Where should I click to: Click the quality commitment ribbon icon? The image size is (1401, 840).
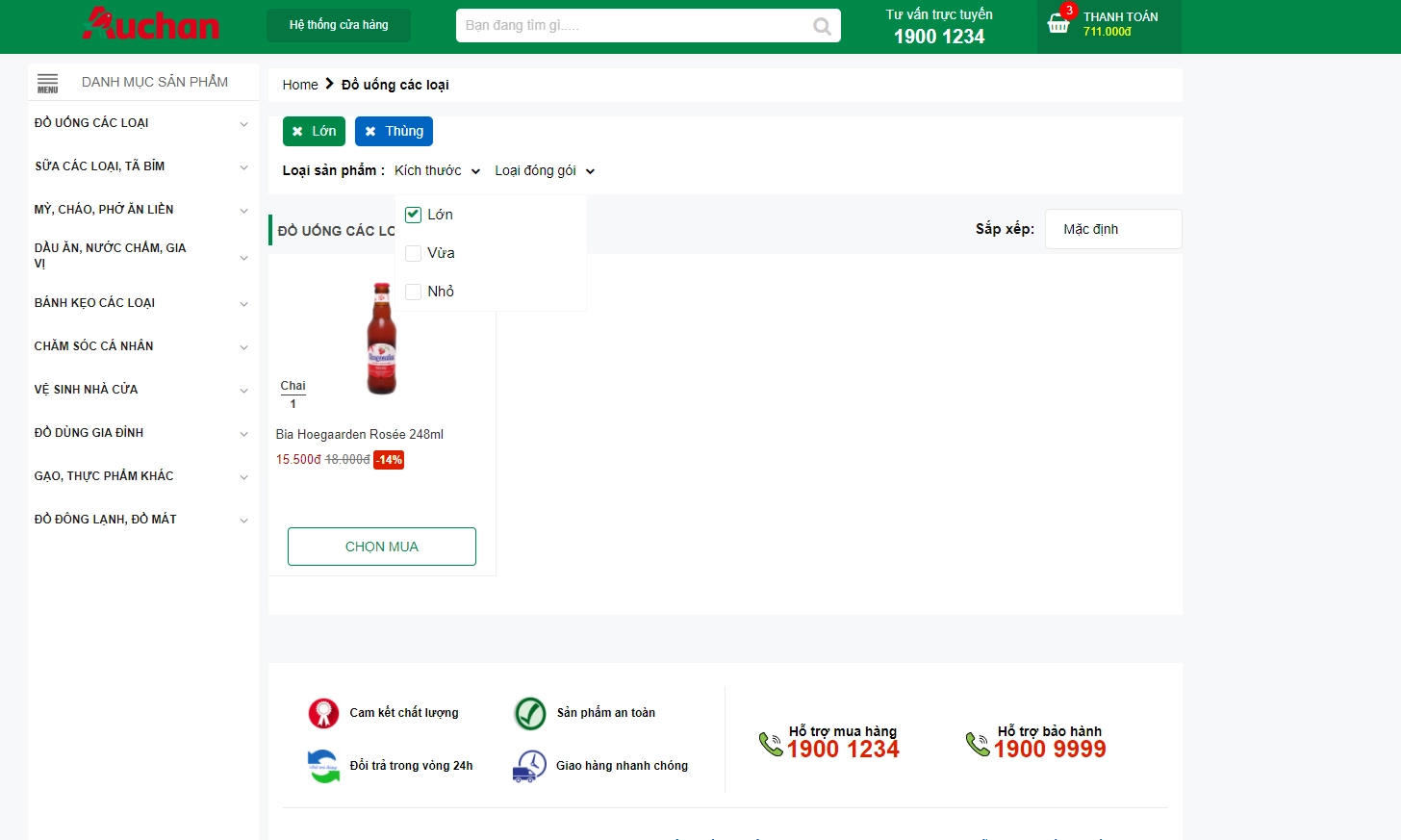[323, 713]
